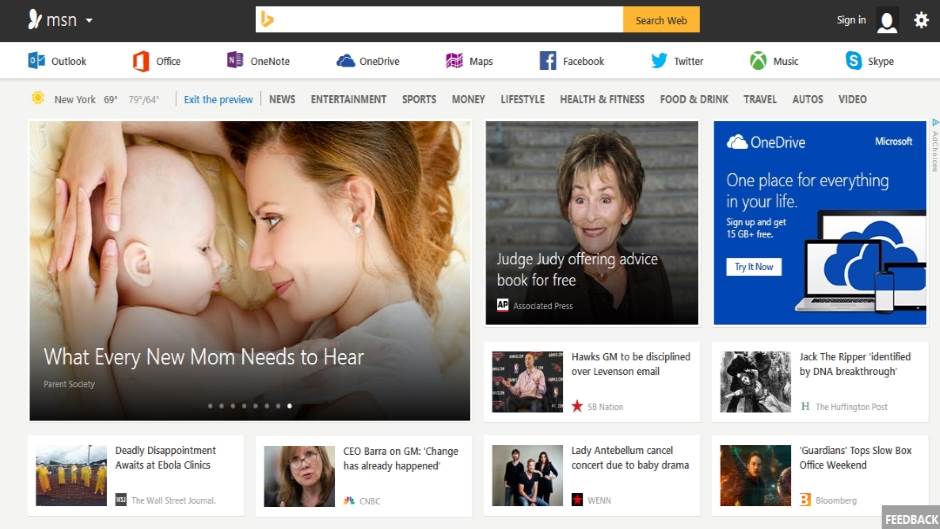Open the Twitter bird icon
The image size is (940, 529).
click(659, 61)
